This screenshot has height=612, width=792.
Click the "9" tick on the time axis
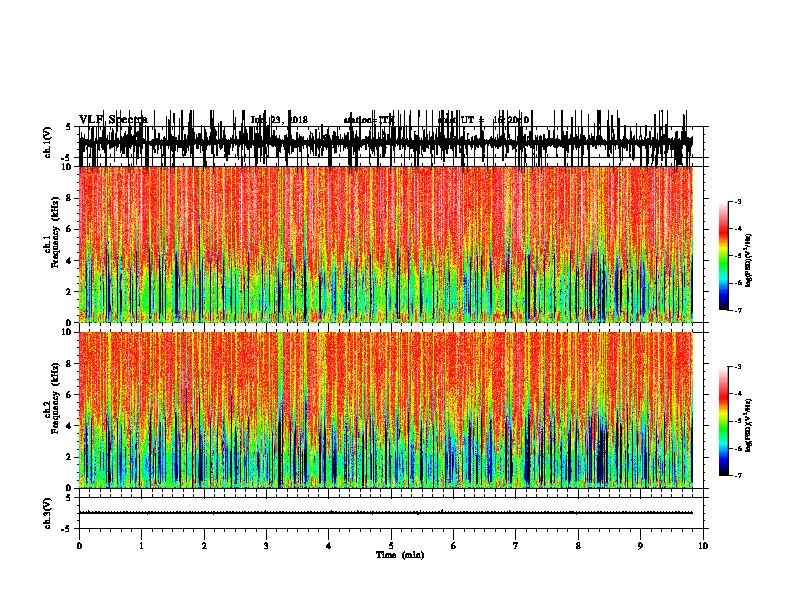640,546
